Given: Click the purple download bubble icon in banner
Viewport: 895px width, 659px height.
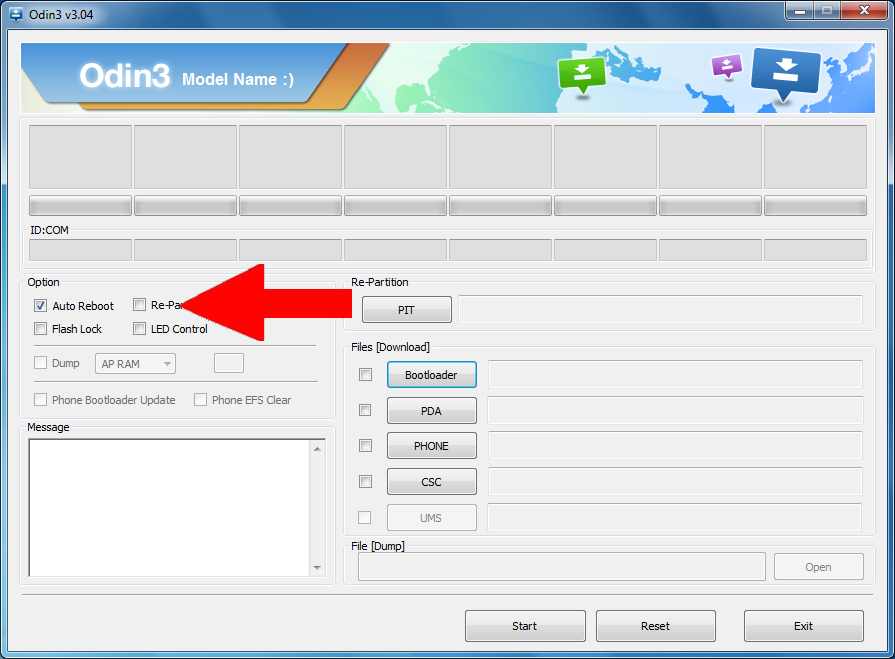Looking at the screenshot, I should point(727,66).
